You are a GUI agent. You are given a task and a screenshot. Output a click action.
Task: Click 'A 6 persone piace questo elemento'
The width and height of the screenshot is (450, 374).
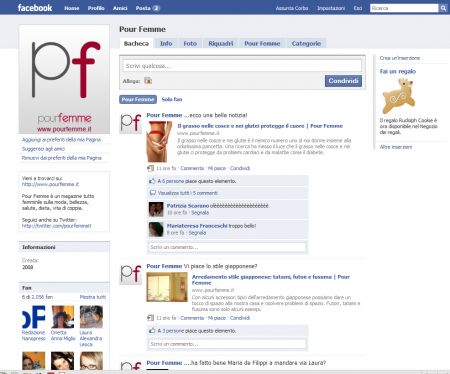pos(197,181)
